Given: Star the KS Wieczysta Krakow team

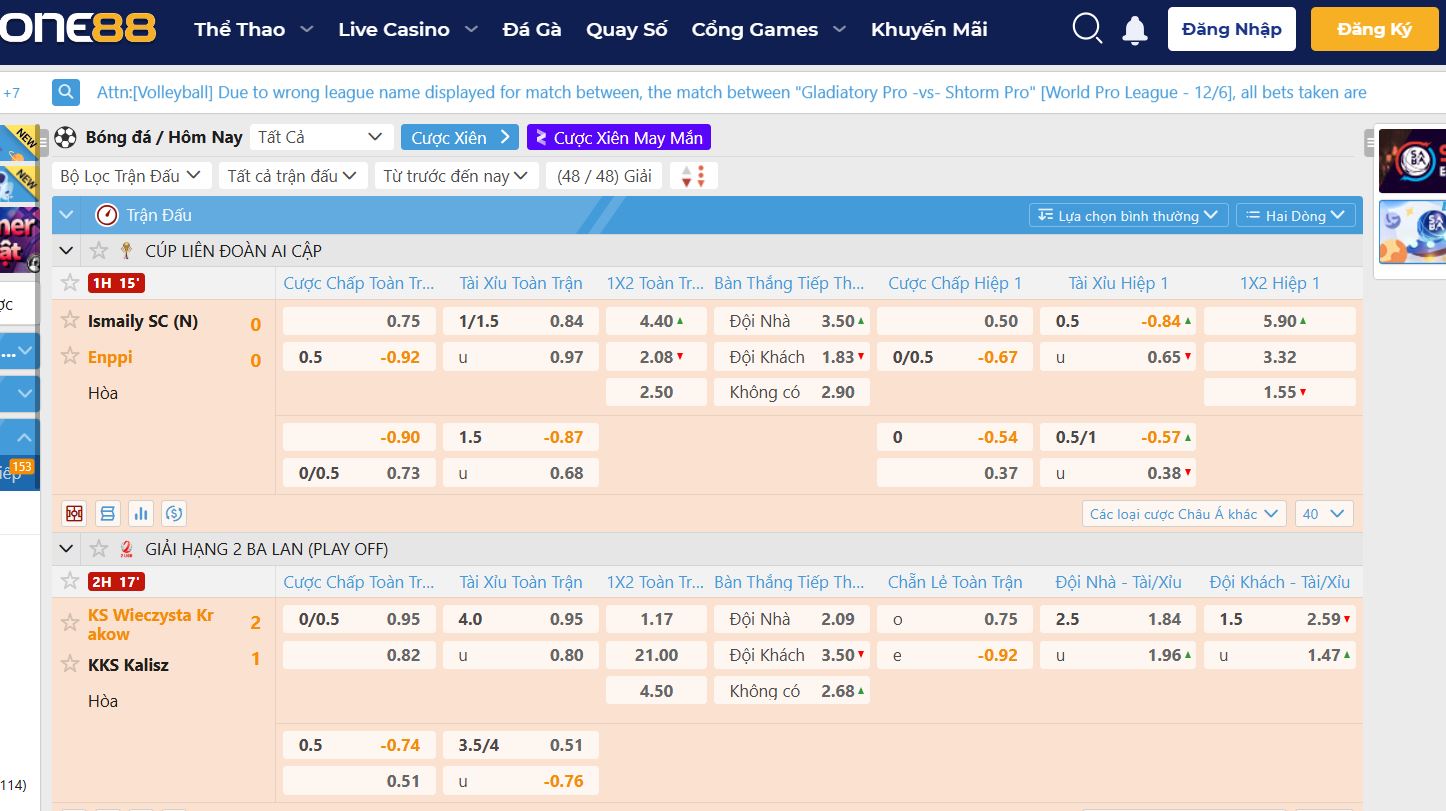Looking at the screenshot, I should point(70,623).
